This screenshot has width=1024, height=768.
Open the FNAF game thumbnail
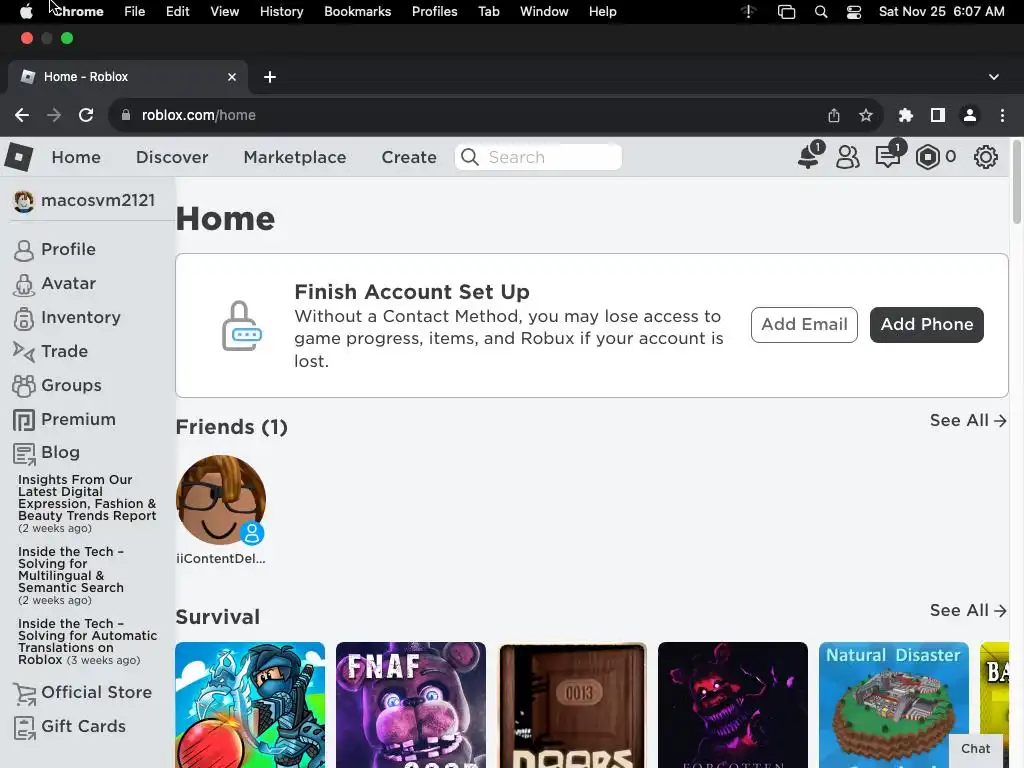tap(411, 705)
